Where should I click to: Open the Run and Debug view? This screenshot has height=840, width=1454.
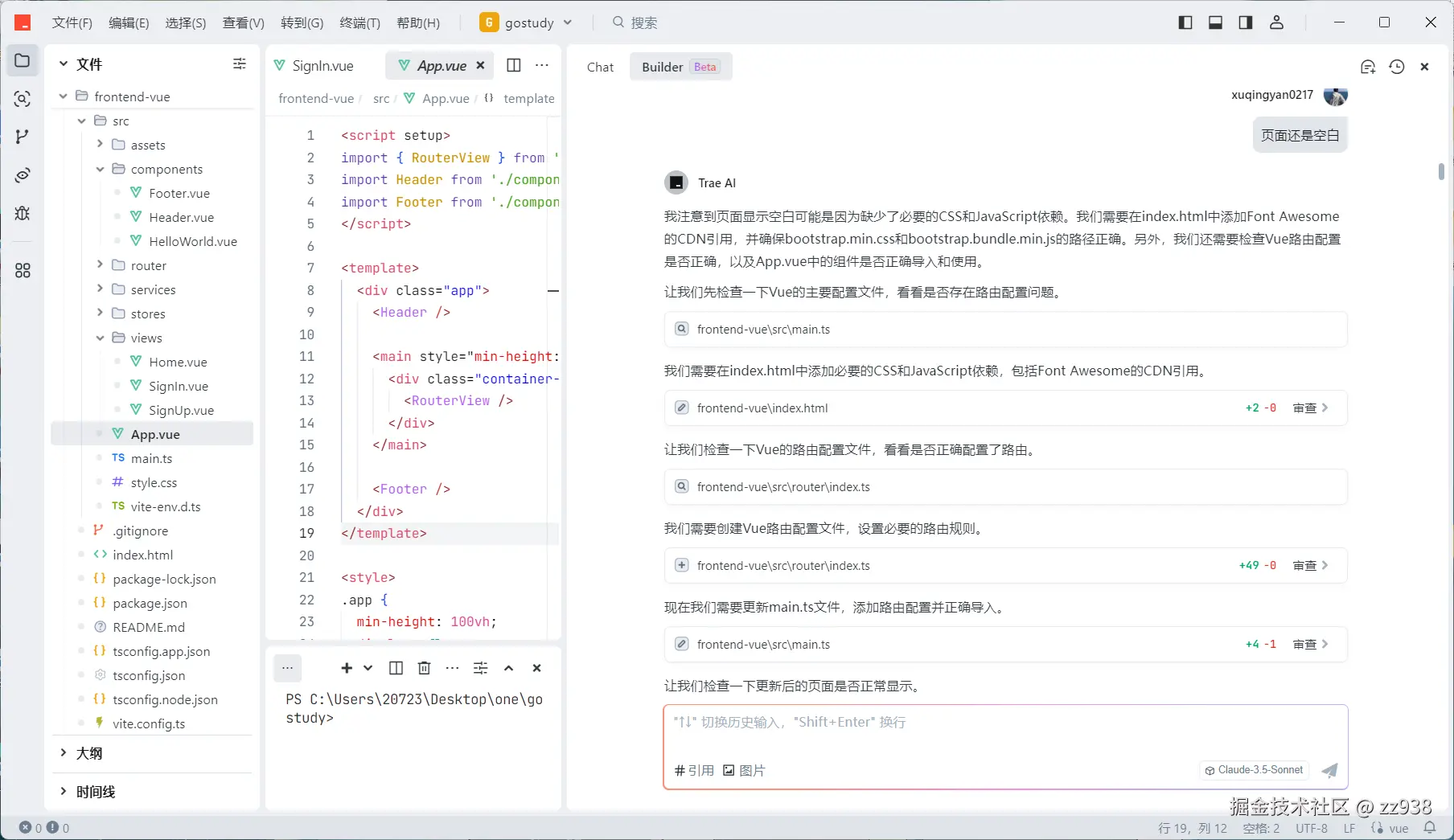(x=23, y=213)
